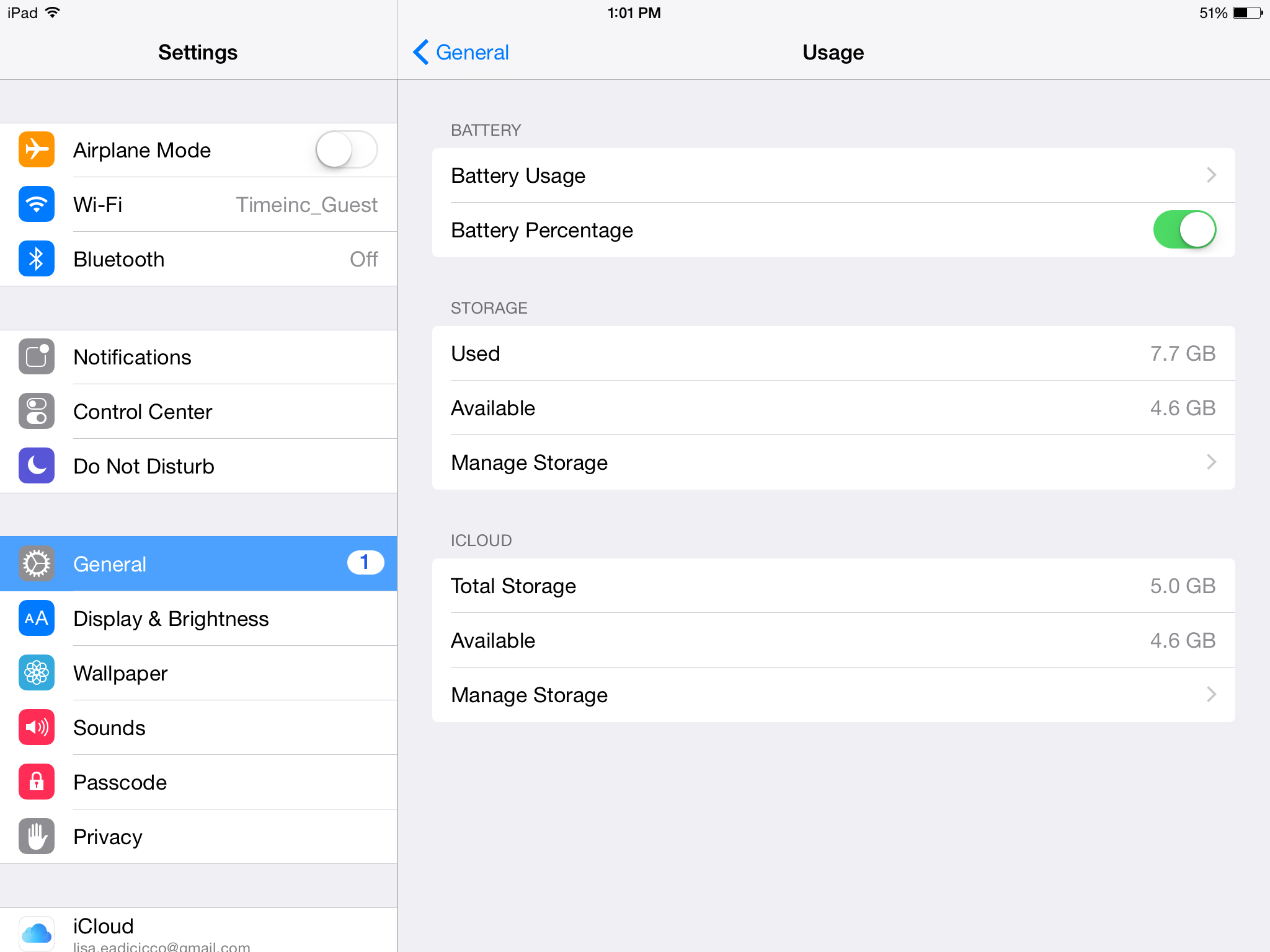Click the Display & Brightness icon
The image size is (1270, 952).
coord(36,618)
